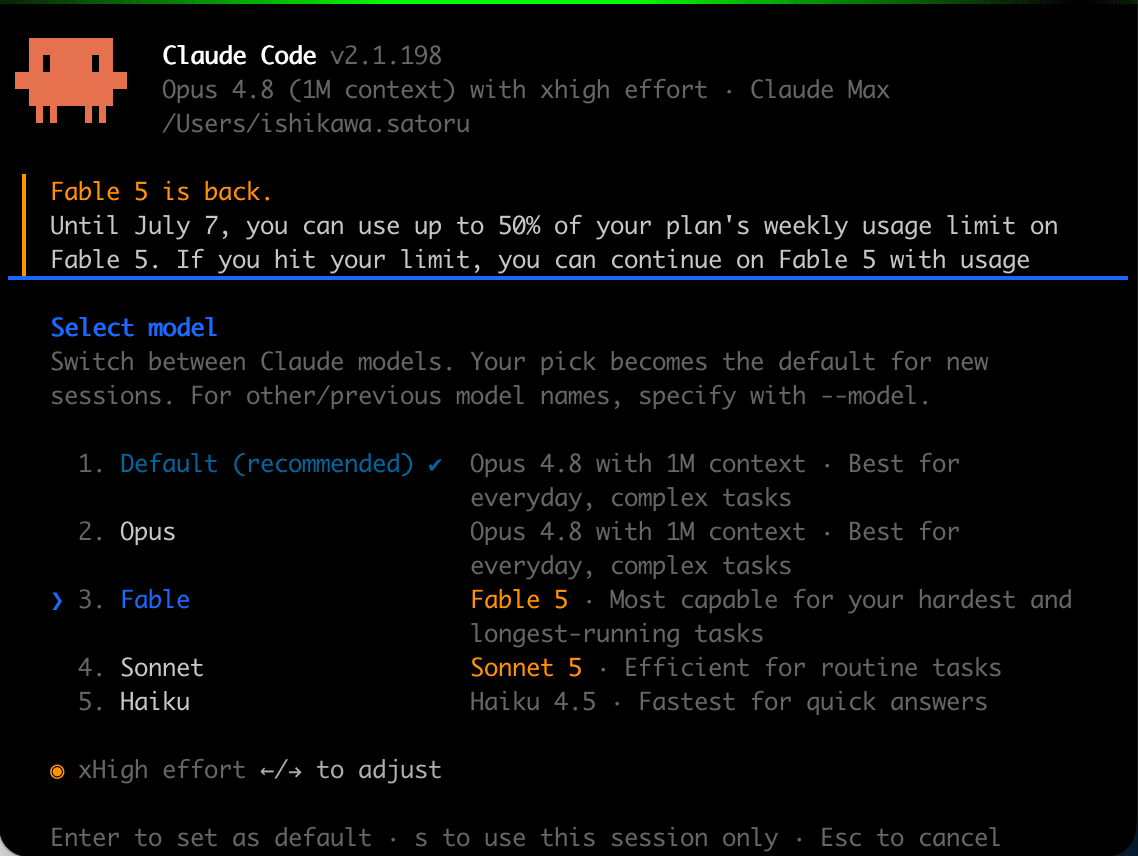Viewport: 1138px width, 856px height.
Task: Click 'Esc to cancel' hint
Action: [910, 838]
